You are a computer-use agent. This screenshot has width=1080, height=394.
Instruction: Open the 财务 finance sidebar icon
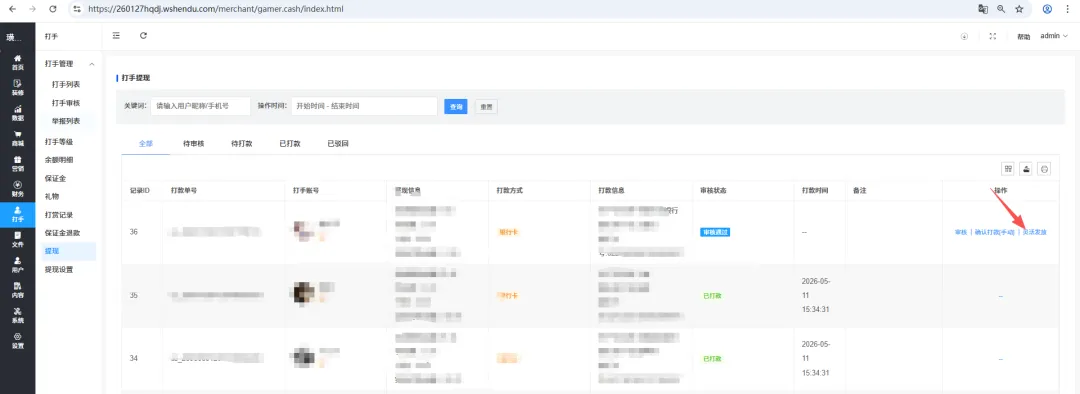coord(17,189)
